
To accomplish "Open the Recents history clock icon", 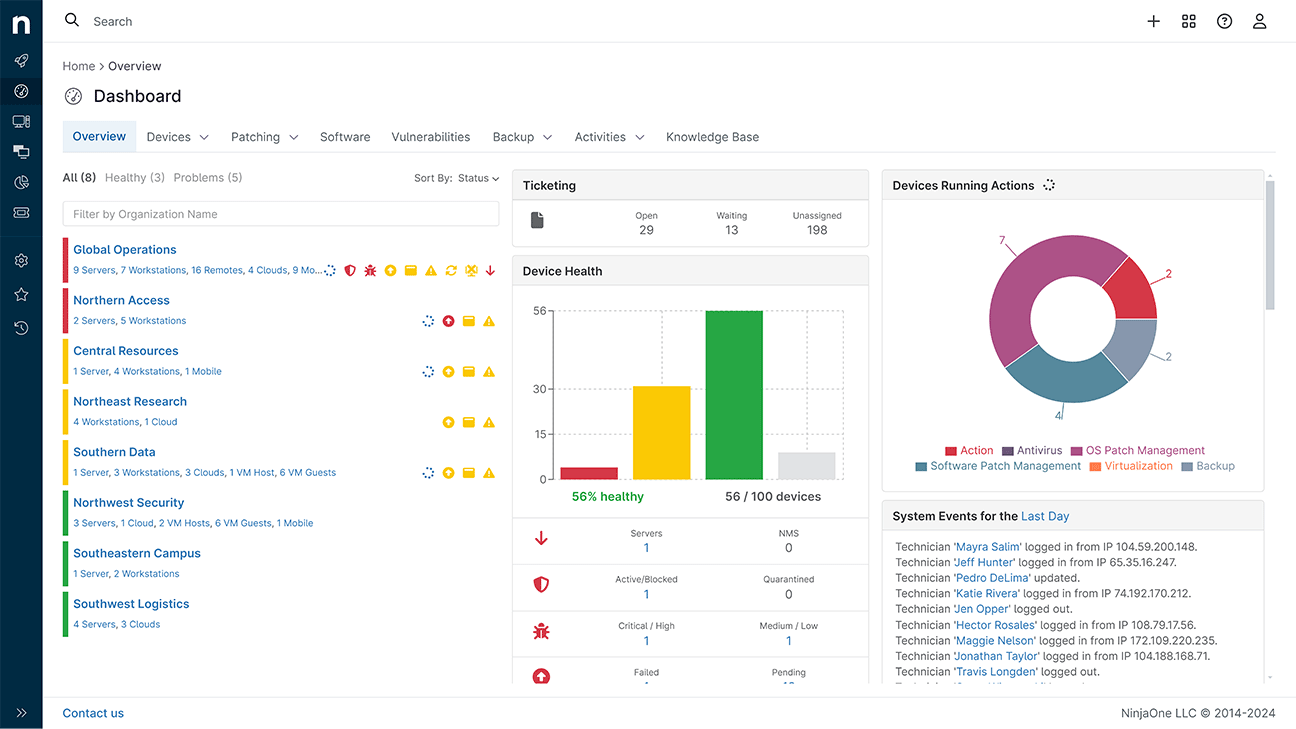I will point(21,328).
